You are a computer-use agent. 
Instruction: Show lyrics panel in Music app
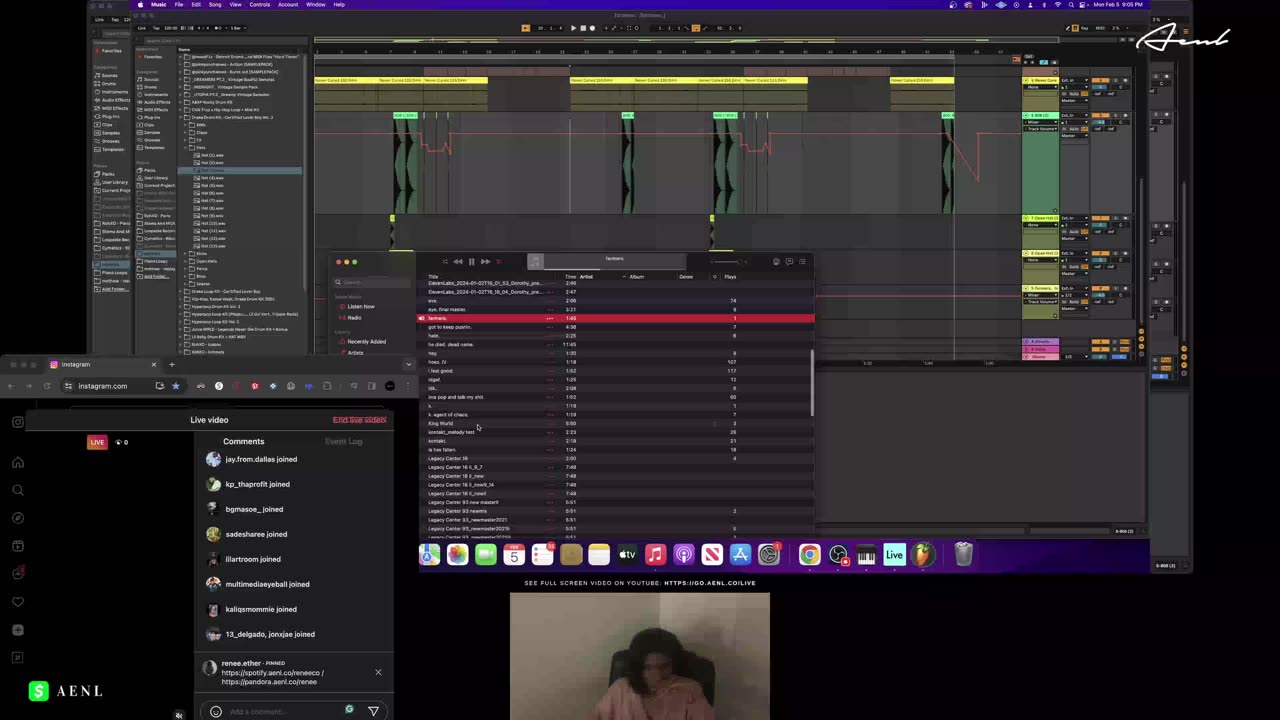(789, 262)
